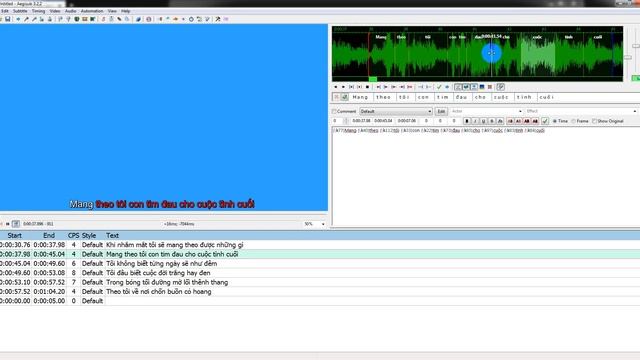Click the video pause button
640x360 pixels.
click(7, 224)
